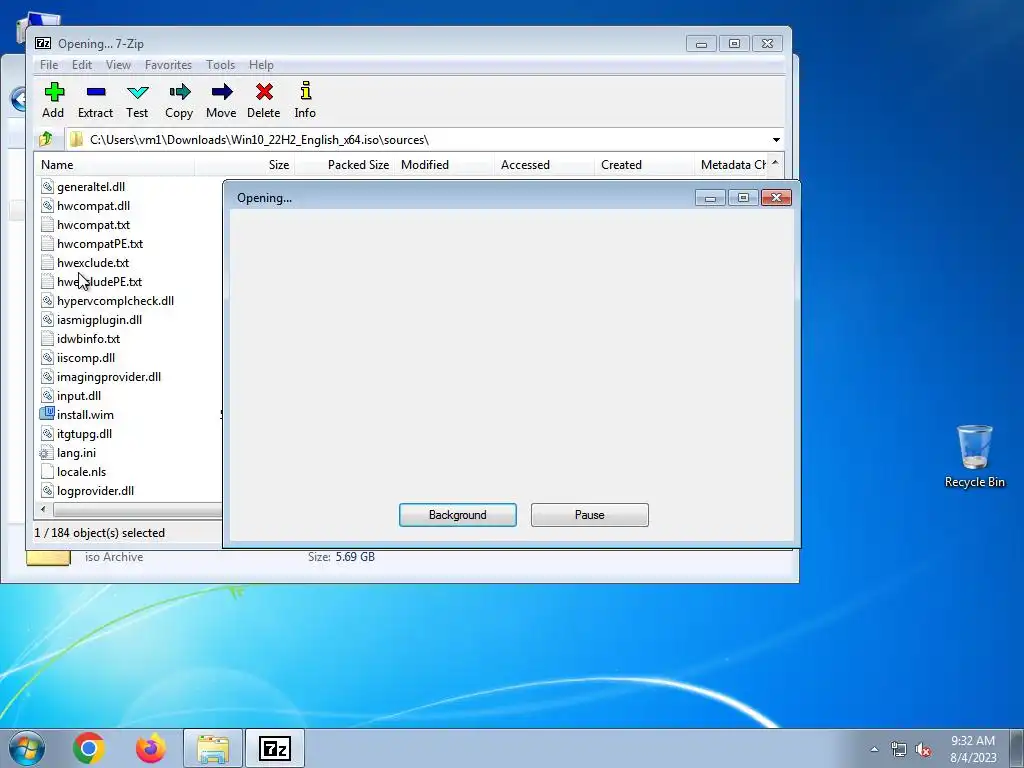The width and height of the screenshot is (1024, 768).
Task: Open Google Chrome from the taskbar
Action: [x=89, y=748]
